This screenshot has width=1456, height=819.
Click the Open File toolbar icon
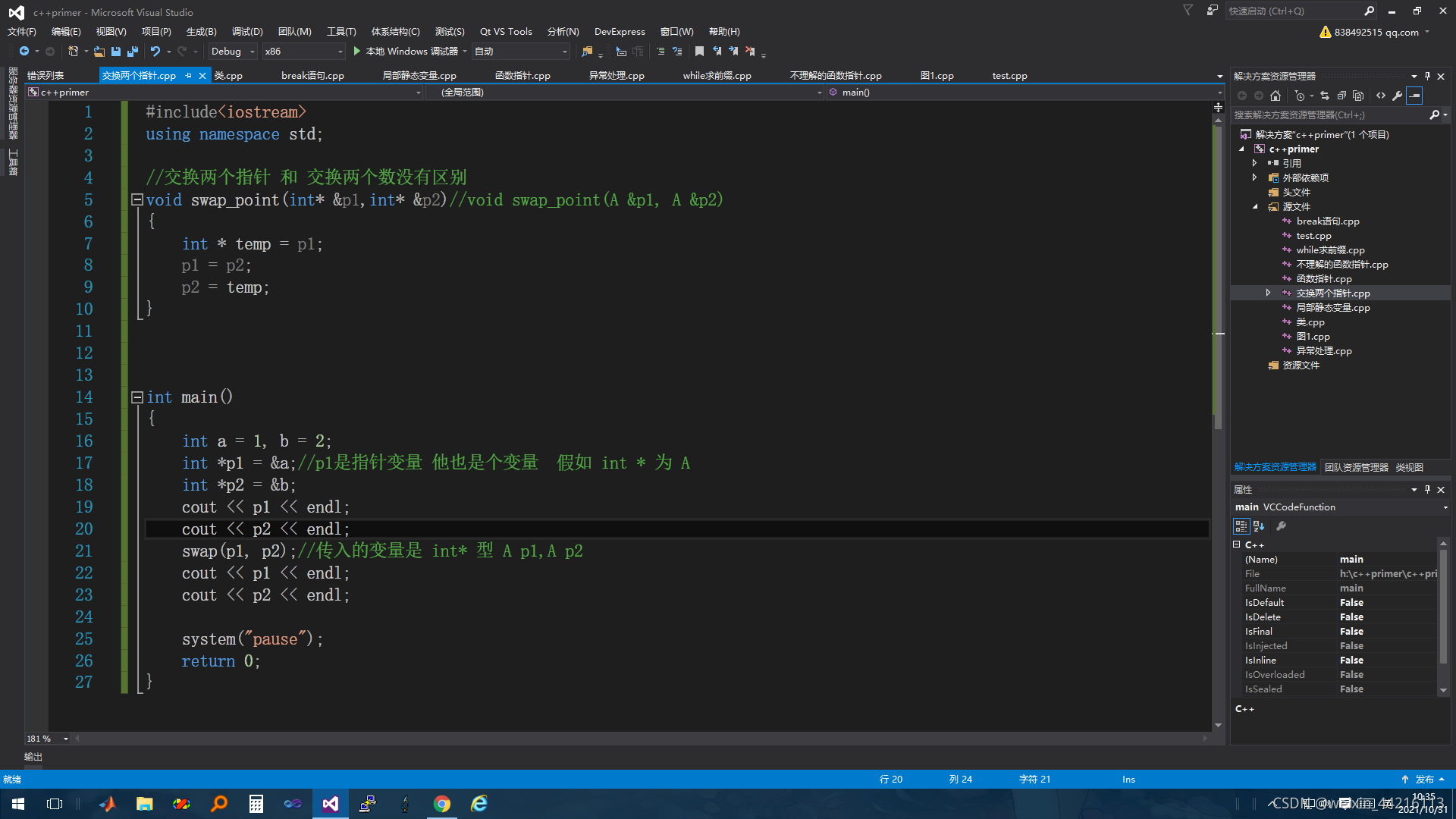[x=99, y=51]
